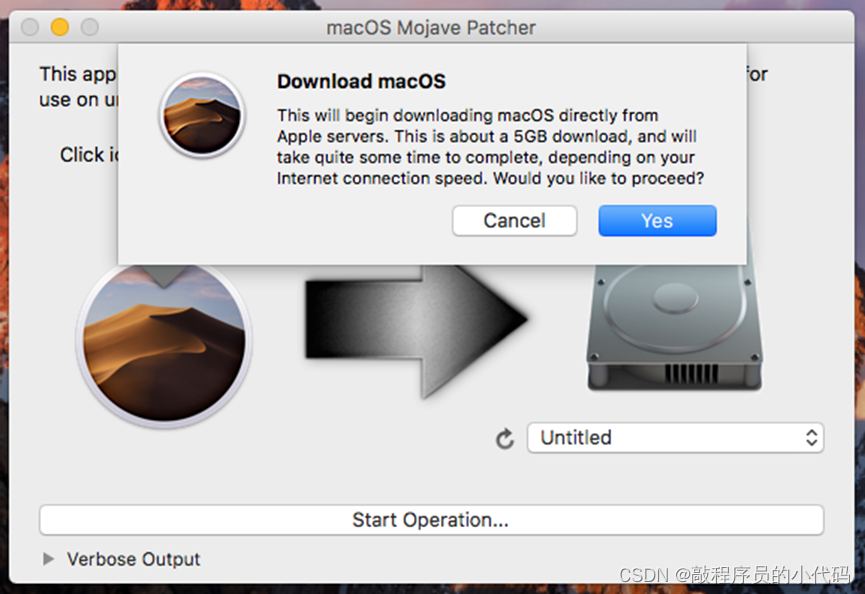
Task: Click the Start Operation button
Action: coord(431,520)
